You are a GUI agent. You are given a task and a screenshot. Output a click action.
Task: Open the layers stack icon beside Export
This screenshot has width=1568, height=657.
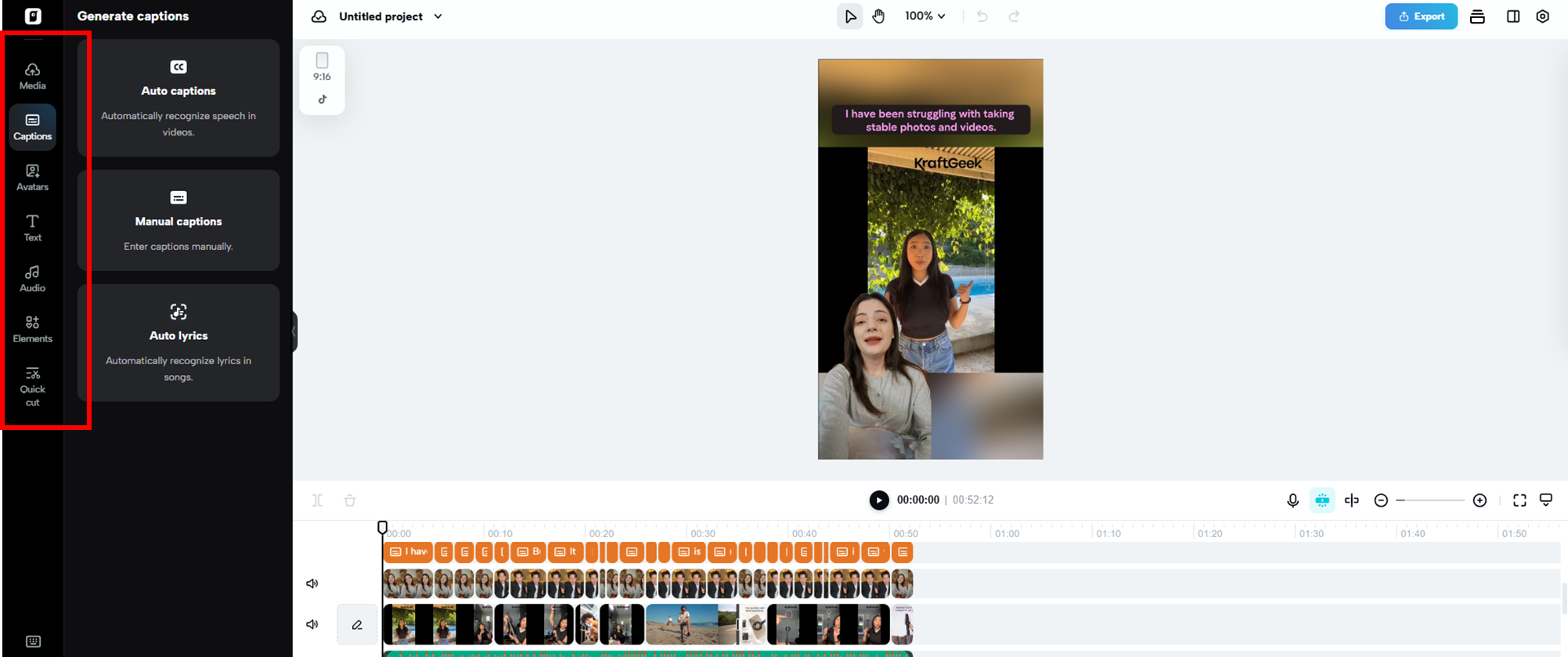coord(1477,16)
